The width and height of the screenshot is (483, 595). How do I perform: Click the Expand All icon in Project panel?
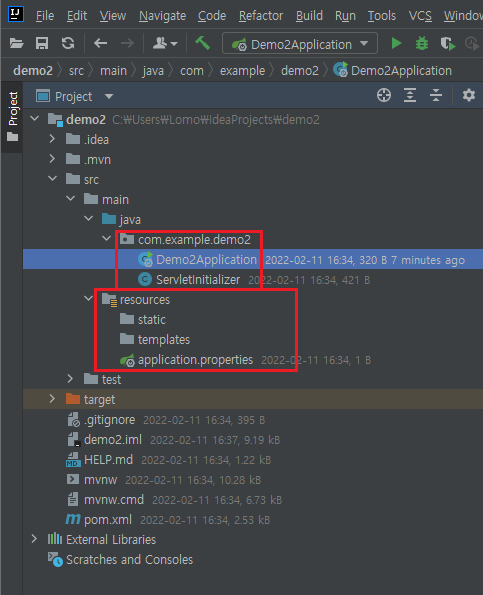(410, 95)
